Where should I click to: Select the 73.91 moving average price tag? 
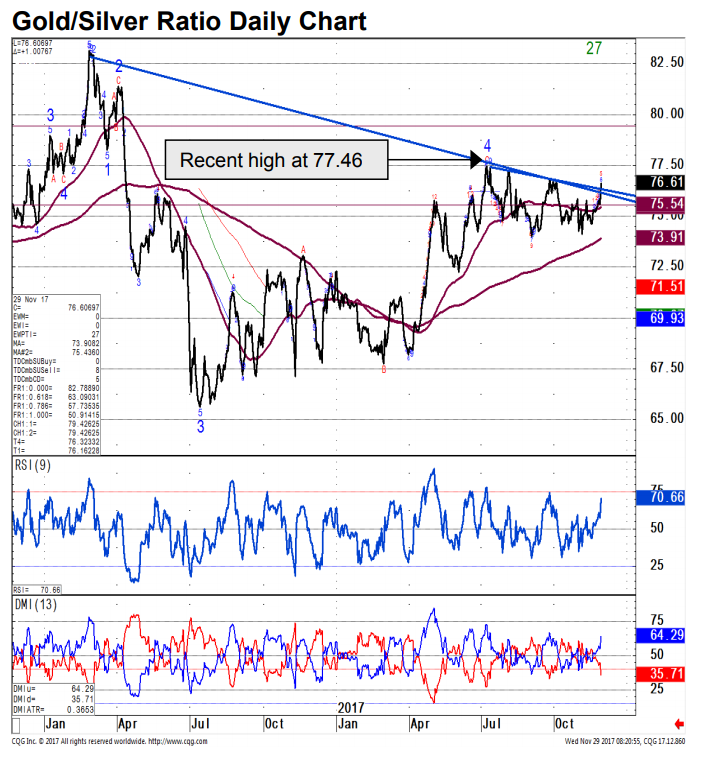tap(660, 237)
